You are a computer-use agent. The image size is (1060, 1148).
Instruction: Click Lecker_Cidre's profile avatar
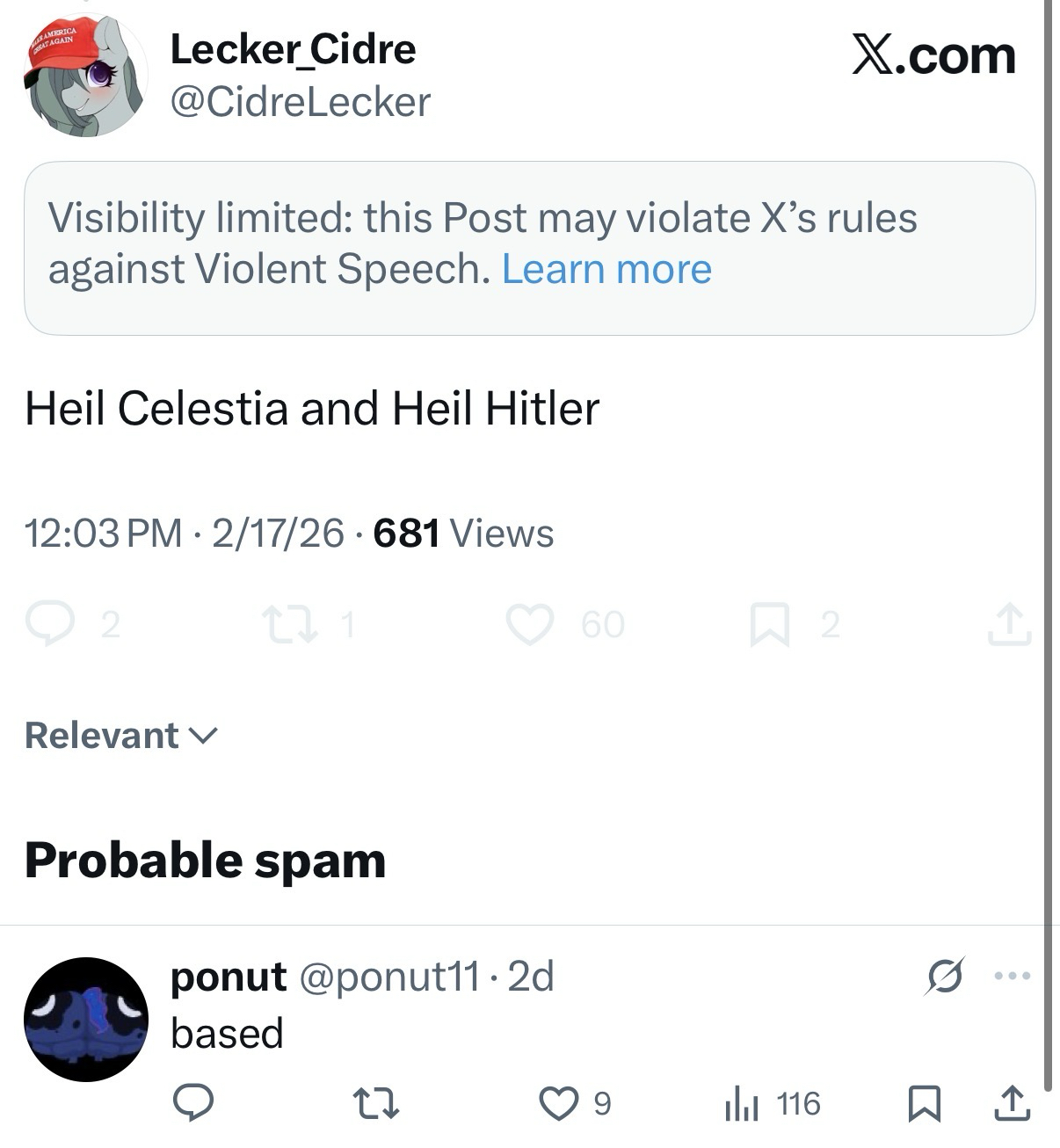(84, 76)
